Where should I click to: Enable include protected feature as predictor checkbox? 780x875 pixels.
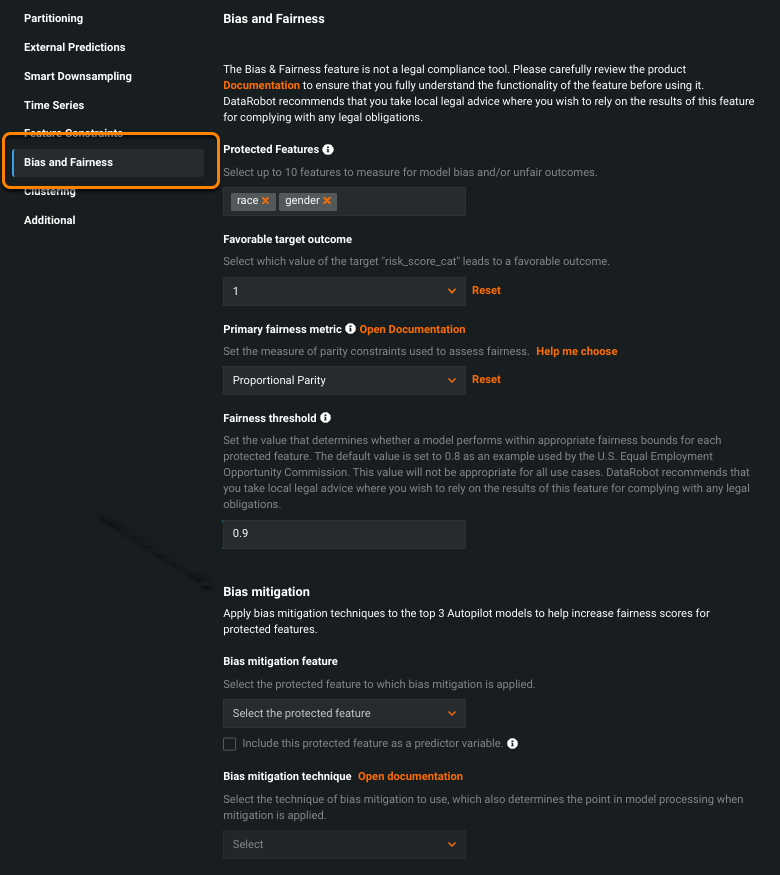(x=230, y=744)
